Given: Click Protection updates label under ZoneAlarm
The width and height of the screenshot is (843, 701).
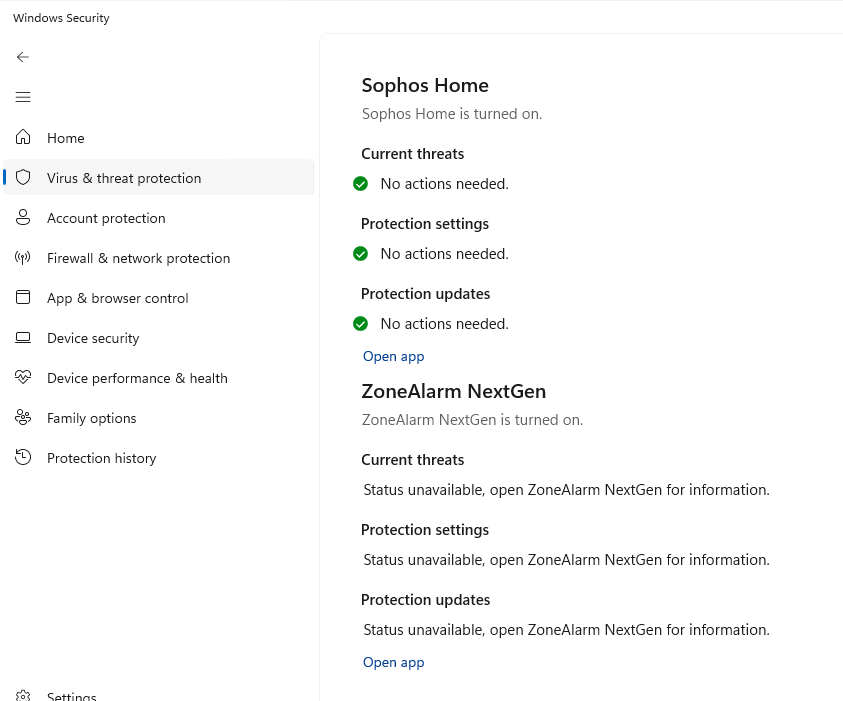Looking at the screenshot, I should point(425,599).
